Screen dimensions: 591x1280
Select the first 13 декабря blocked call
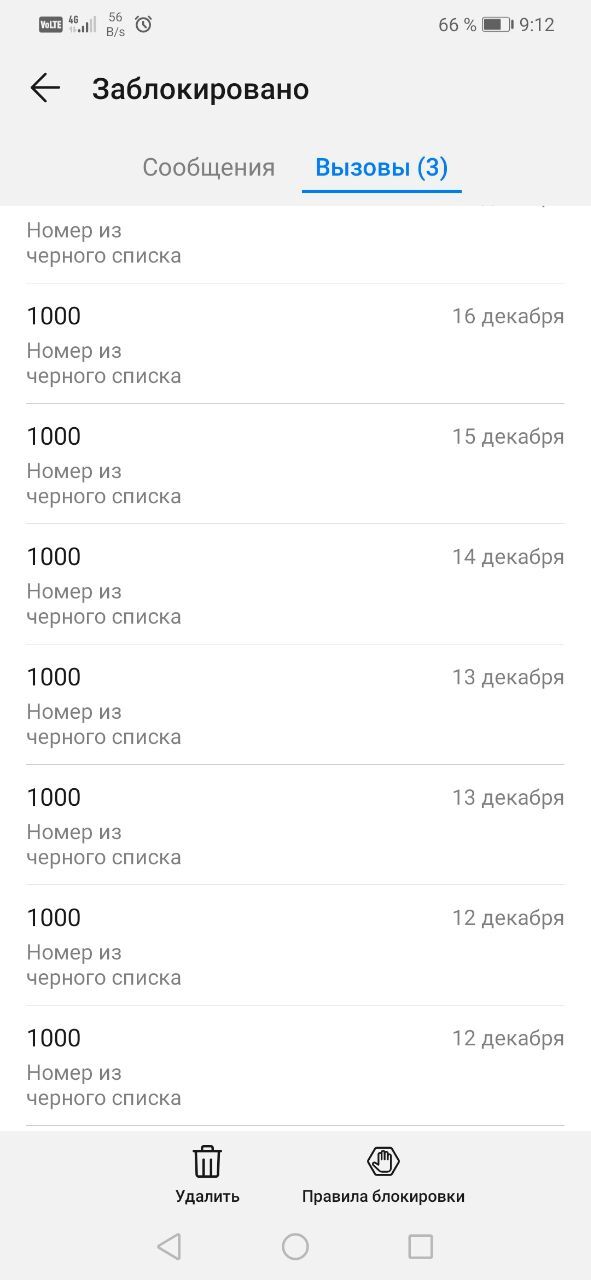coord(295,704)
